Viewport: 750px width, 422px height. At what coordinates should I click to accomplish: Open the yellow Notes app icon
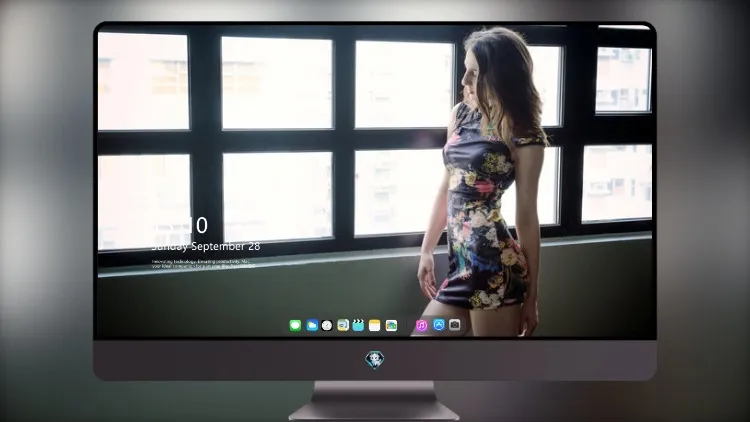pos(375,325)
